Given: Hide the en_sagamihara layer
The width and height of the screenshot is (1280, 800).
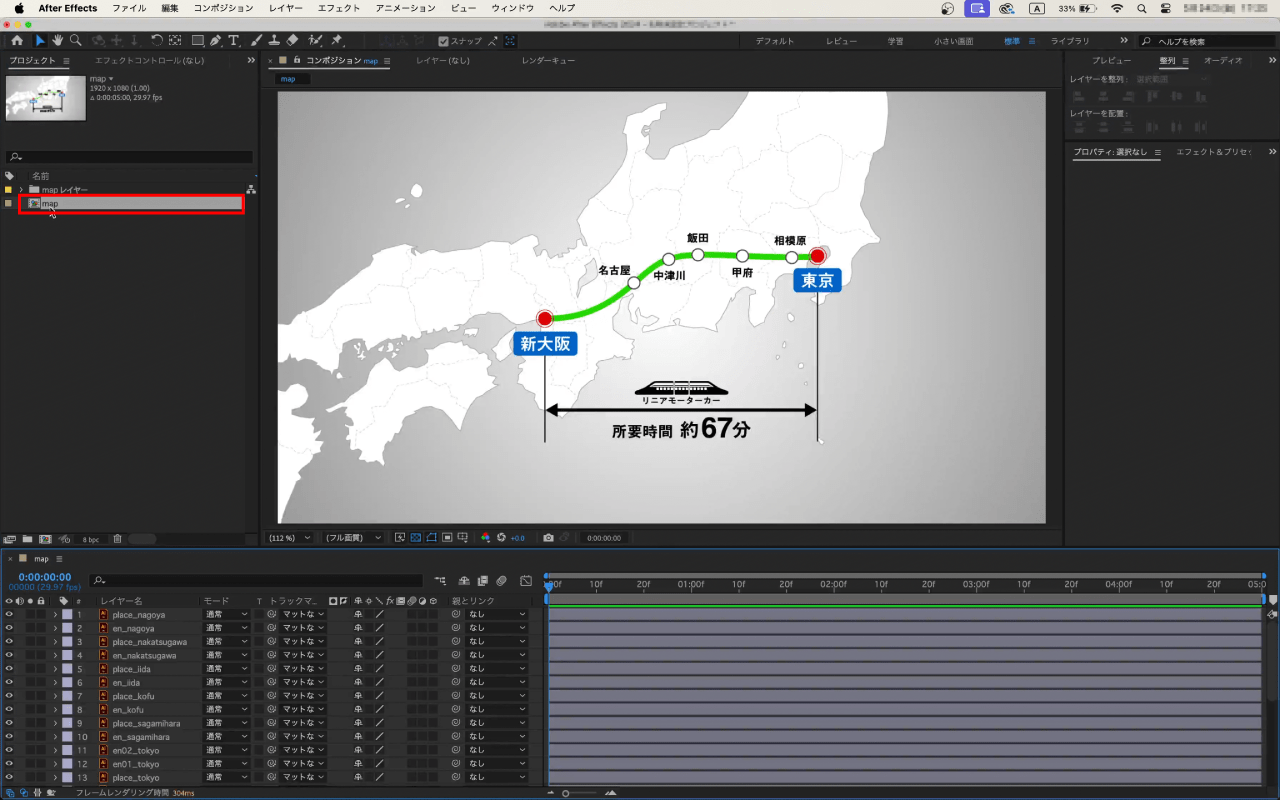Looking at the screenshot, I should (9, 736).
